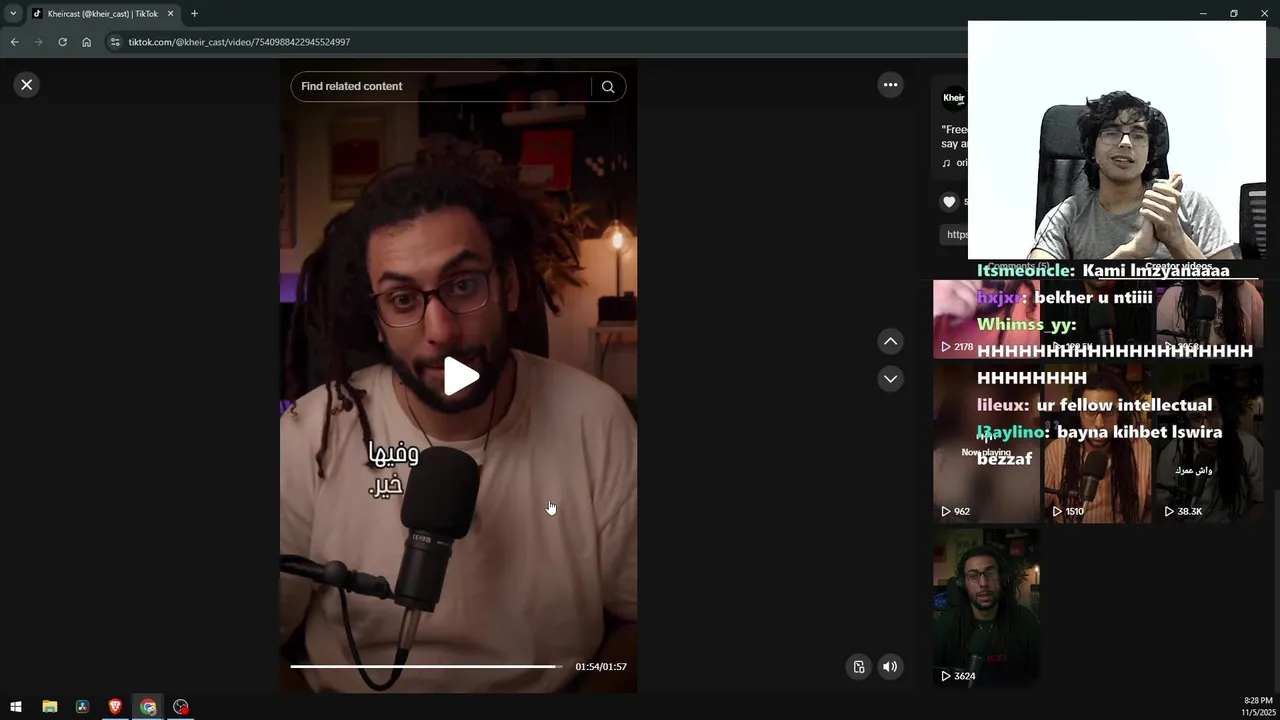Click the https video link field

(x=956, y=234)
